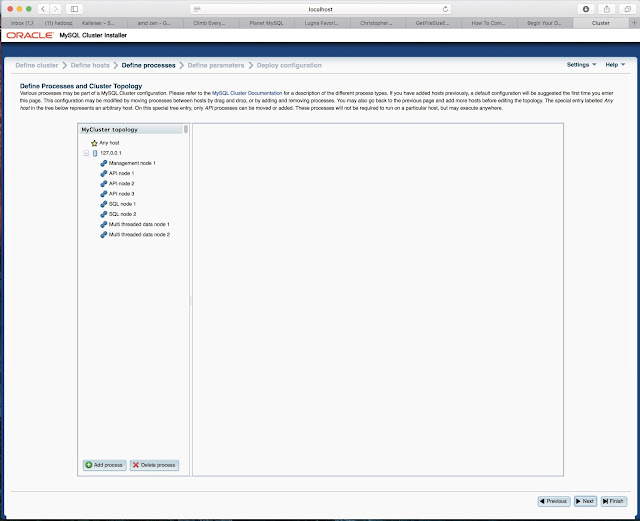Select API node 2 in tree

(121, 183)
